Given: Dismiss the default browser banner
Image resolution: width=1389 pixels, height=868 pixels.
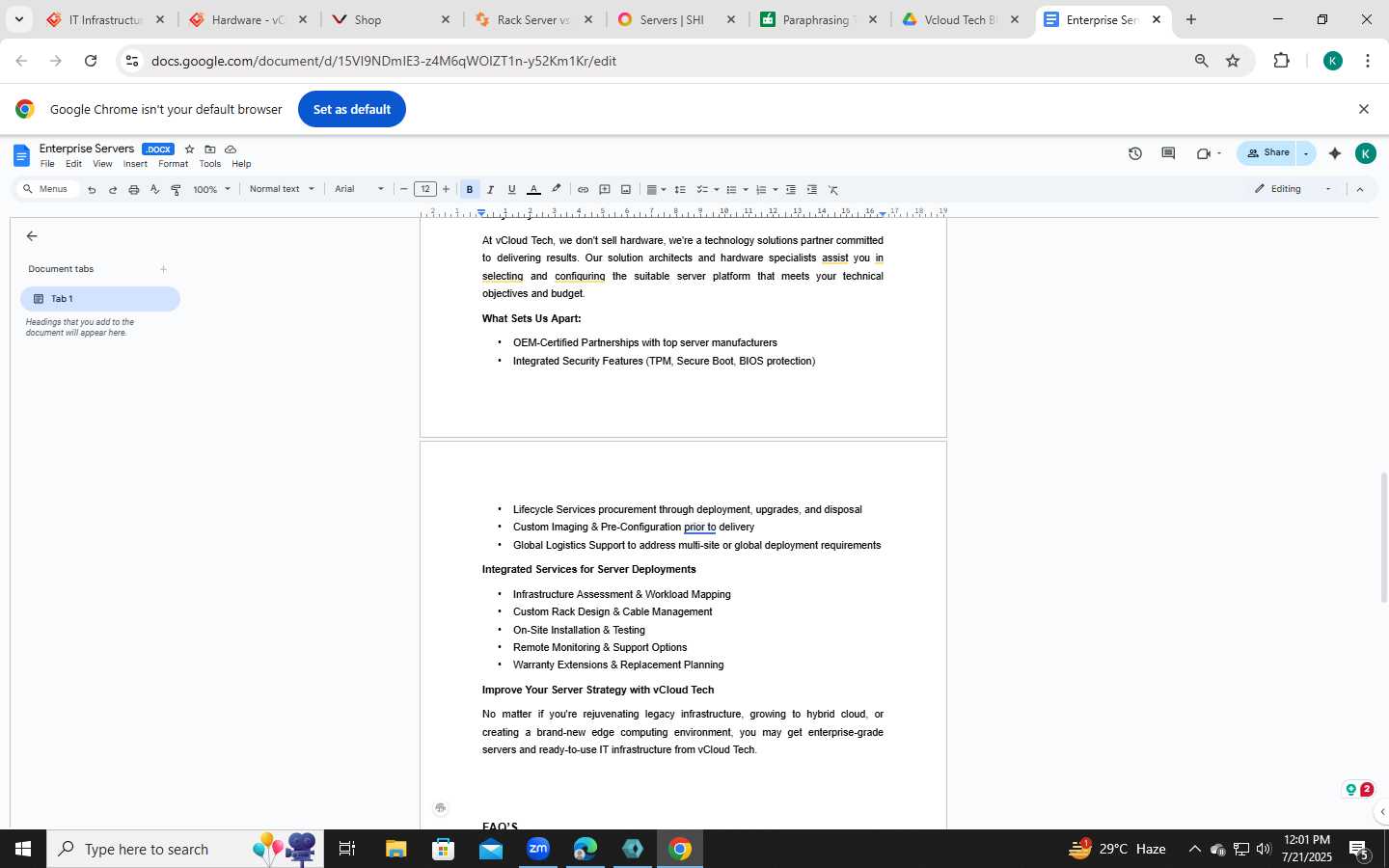Looking at the screenshot, I should (1364, 109).
